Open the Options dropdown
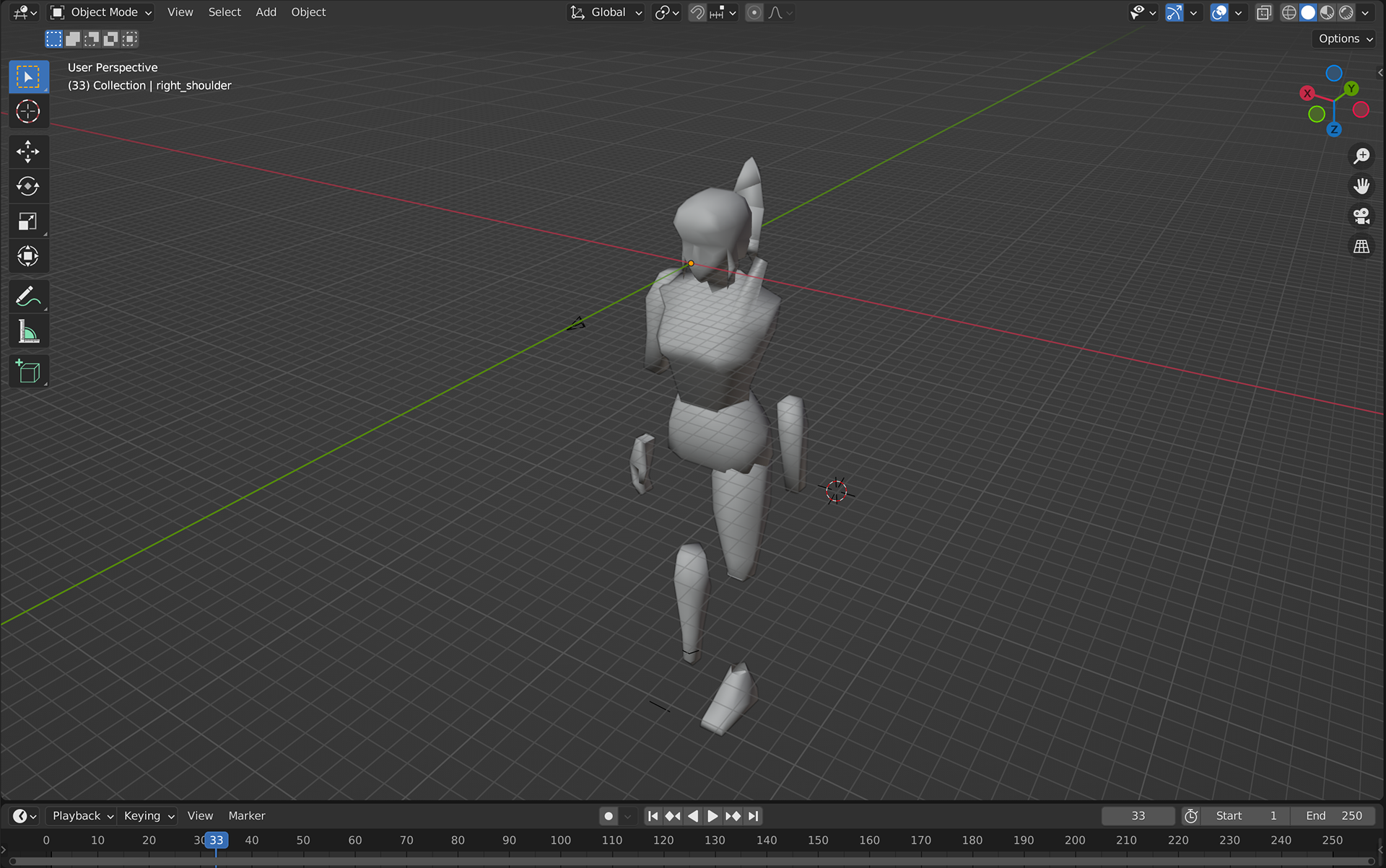This screenshot has width=1386, height=868. (x=1345, y=39)
